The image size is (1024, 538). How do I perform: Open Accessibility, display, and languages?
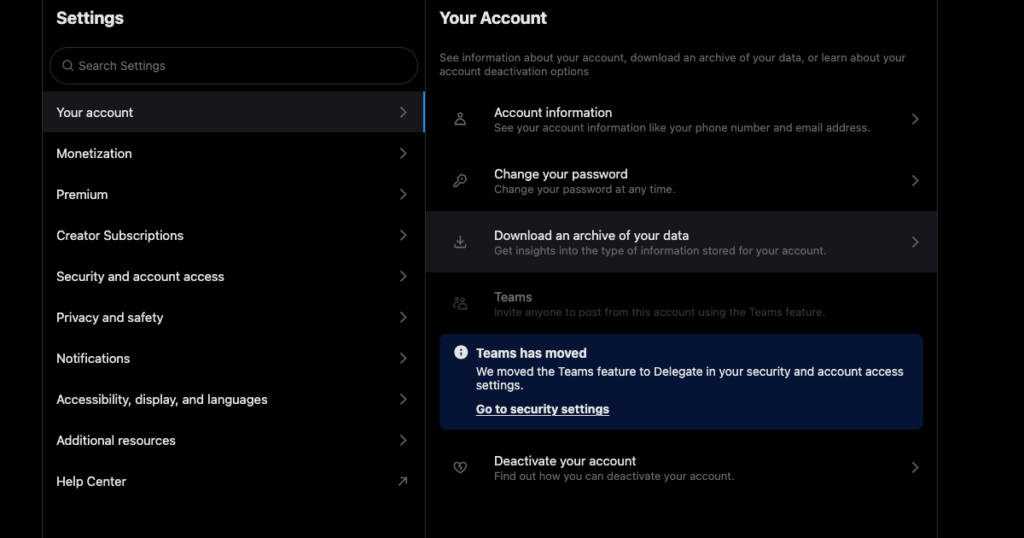234,400
